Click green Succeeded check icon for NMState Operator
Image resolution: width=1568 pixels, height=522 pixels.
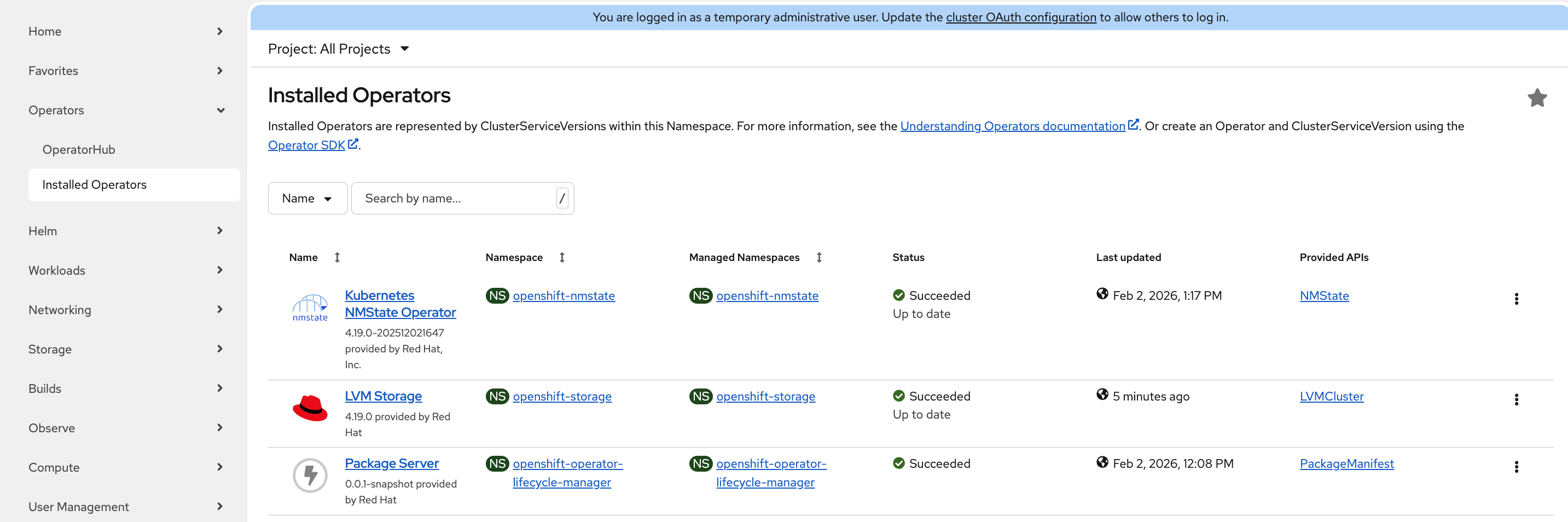(x=898, y=295)
